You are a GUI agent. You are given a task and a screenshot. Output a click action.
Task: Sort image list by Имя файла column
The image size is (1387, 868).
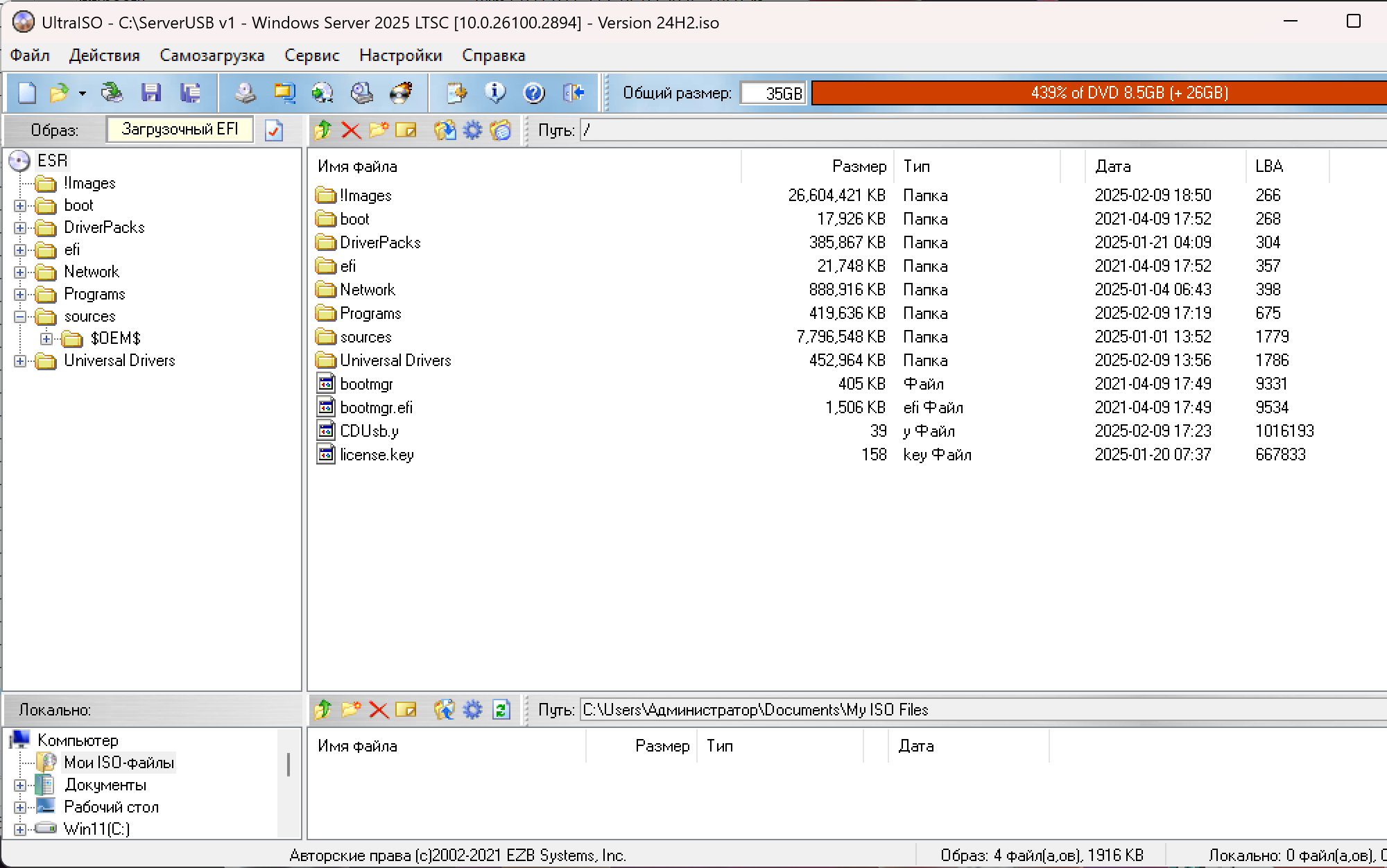coord(524,166)
